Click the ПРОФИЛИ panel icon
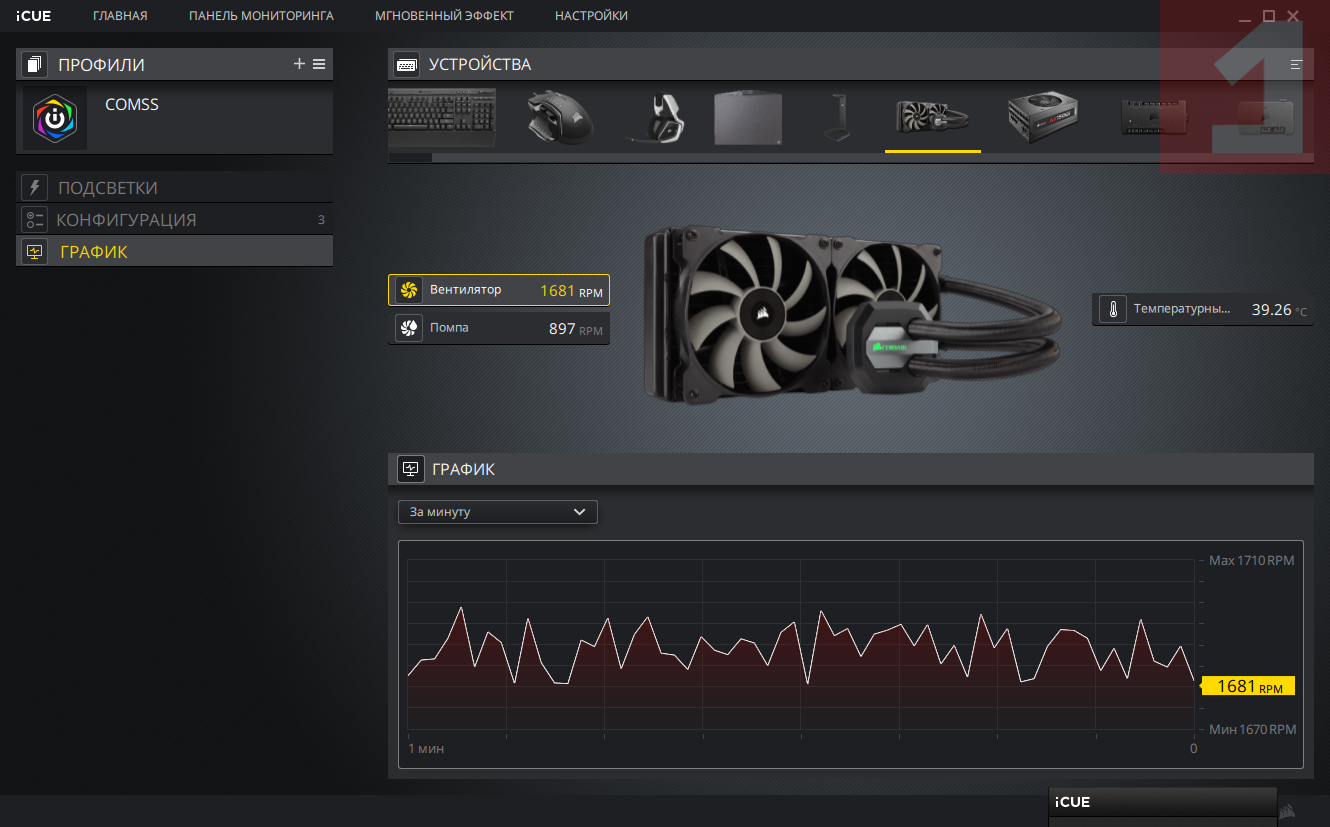Viewport: 1330px width, 827px height. [35, 64]
